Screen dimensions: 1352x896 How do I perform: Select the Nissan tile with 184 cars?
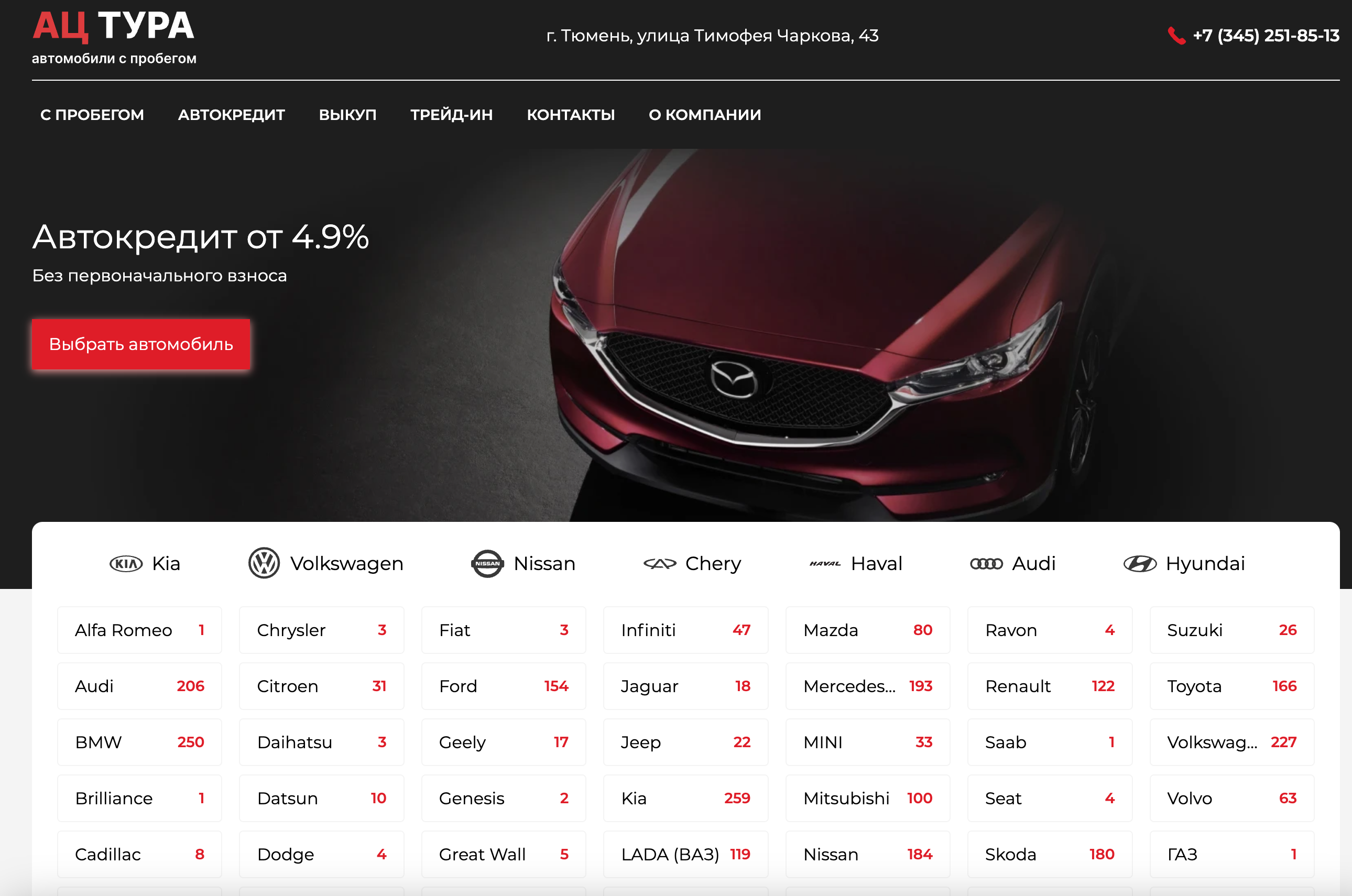click(868, 854)
